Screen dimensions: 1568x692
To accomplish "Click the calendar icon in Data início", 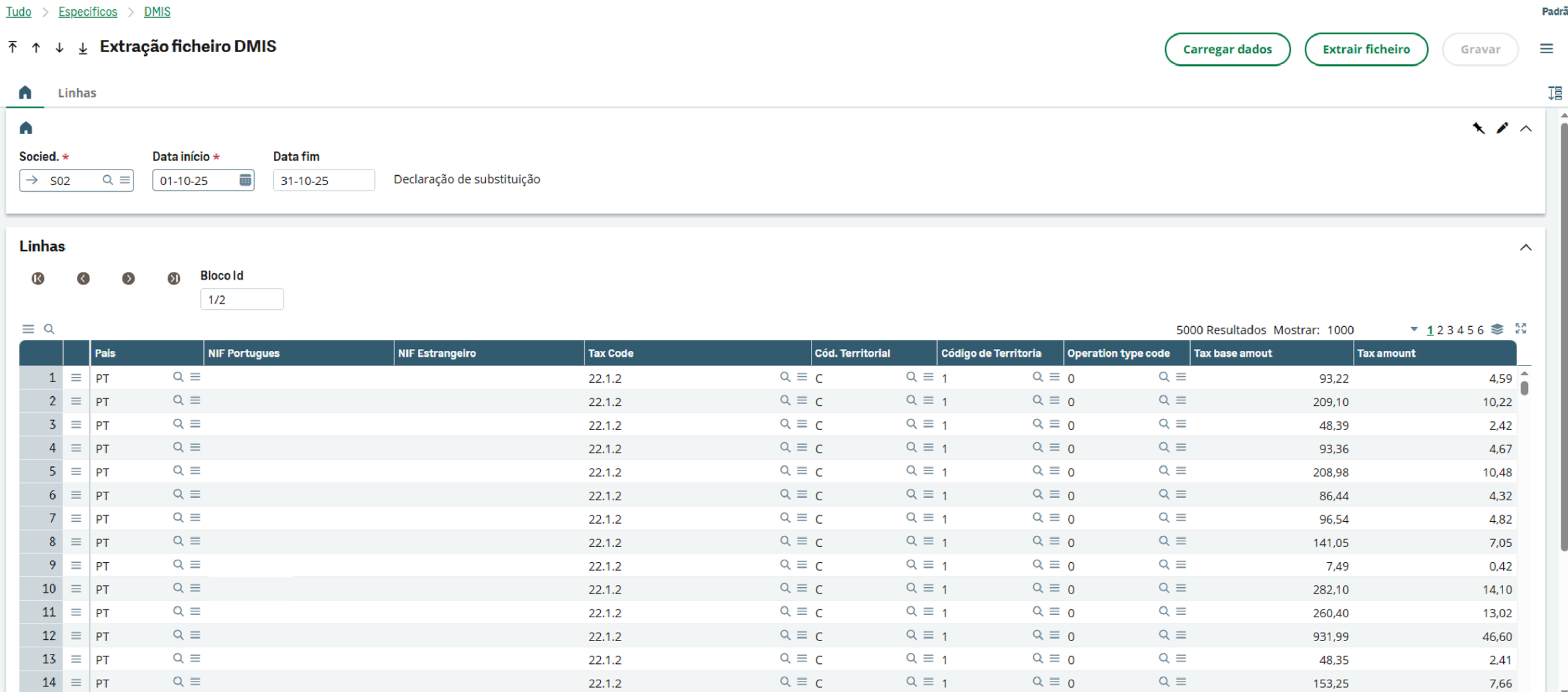I will 245,180.
